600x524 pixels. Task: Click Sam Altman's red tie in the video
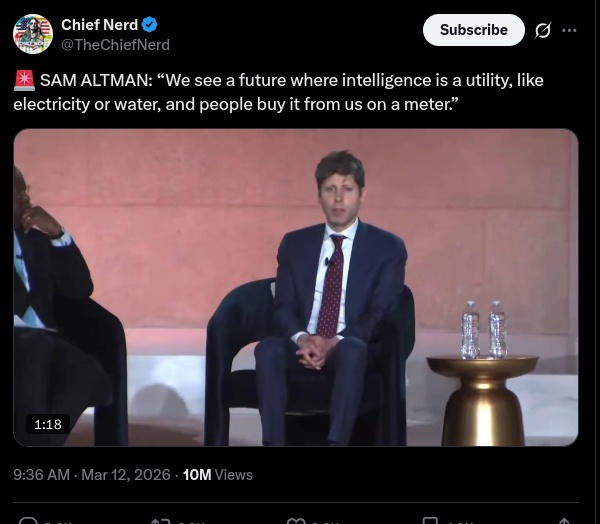coord(329,285)
